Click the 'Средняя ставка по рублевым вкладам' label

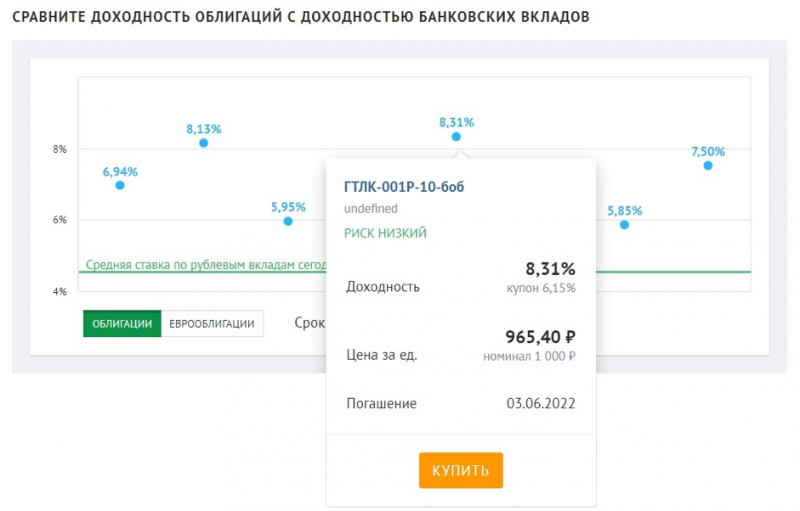(200, 265)
